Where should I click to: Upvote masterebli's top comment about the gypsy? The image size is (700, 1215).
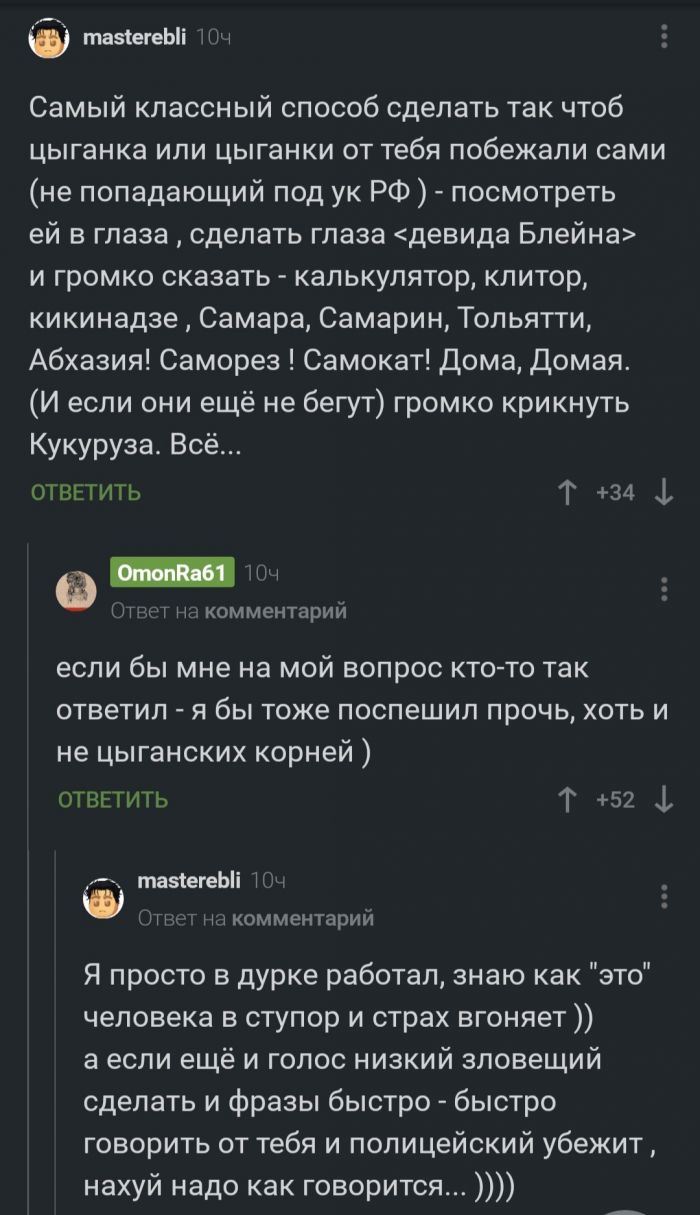(x=568, y=492)
